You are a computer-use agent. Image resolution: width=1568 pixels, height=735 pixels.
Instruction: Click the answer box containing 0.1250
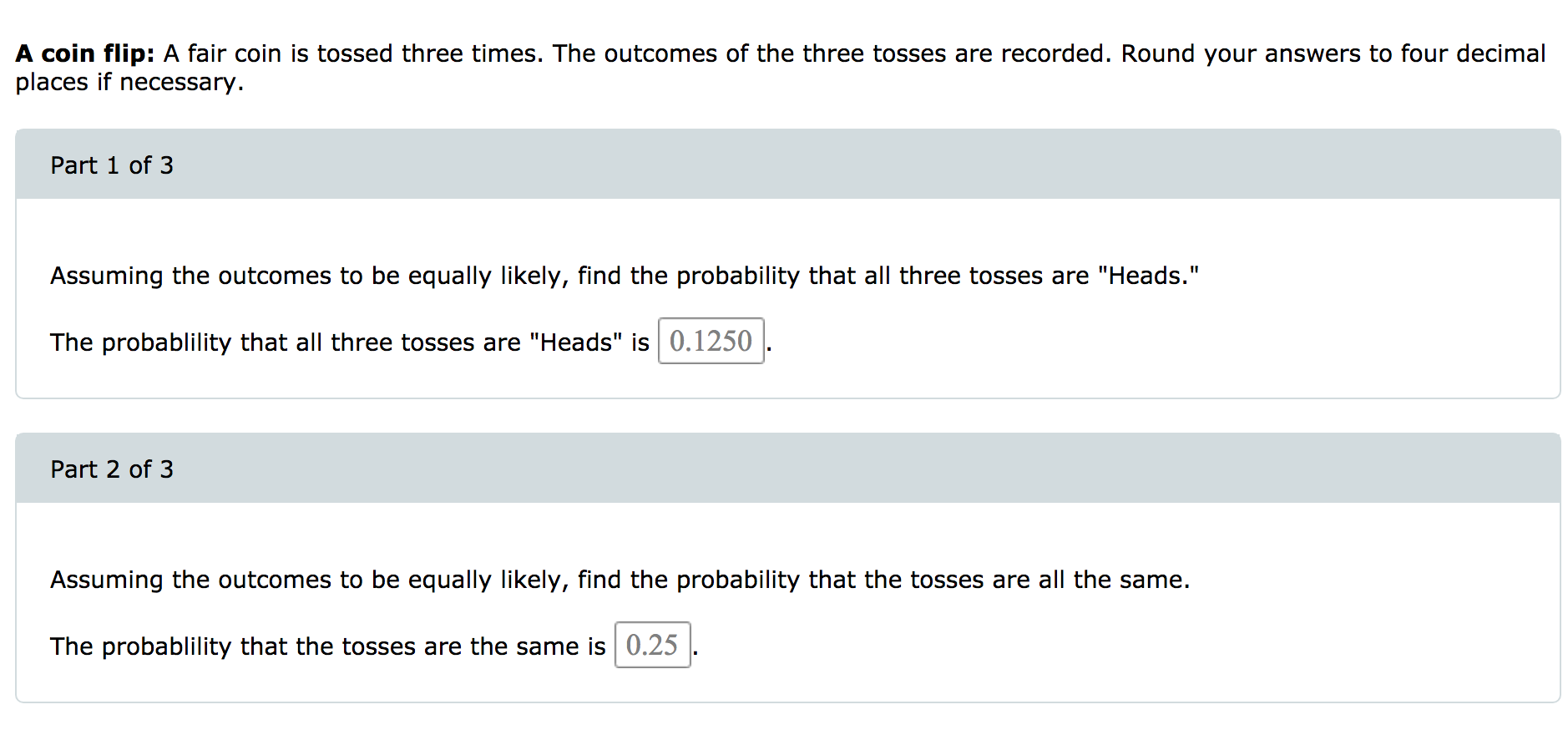[x=710, y=341]
